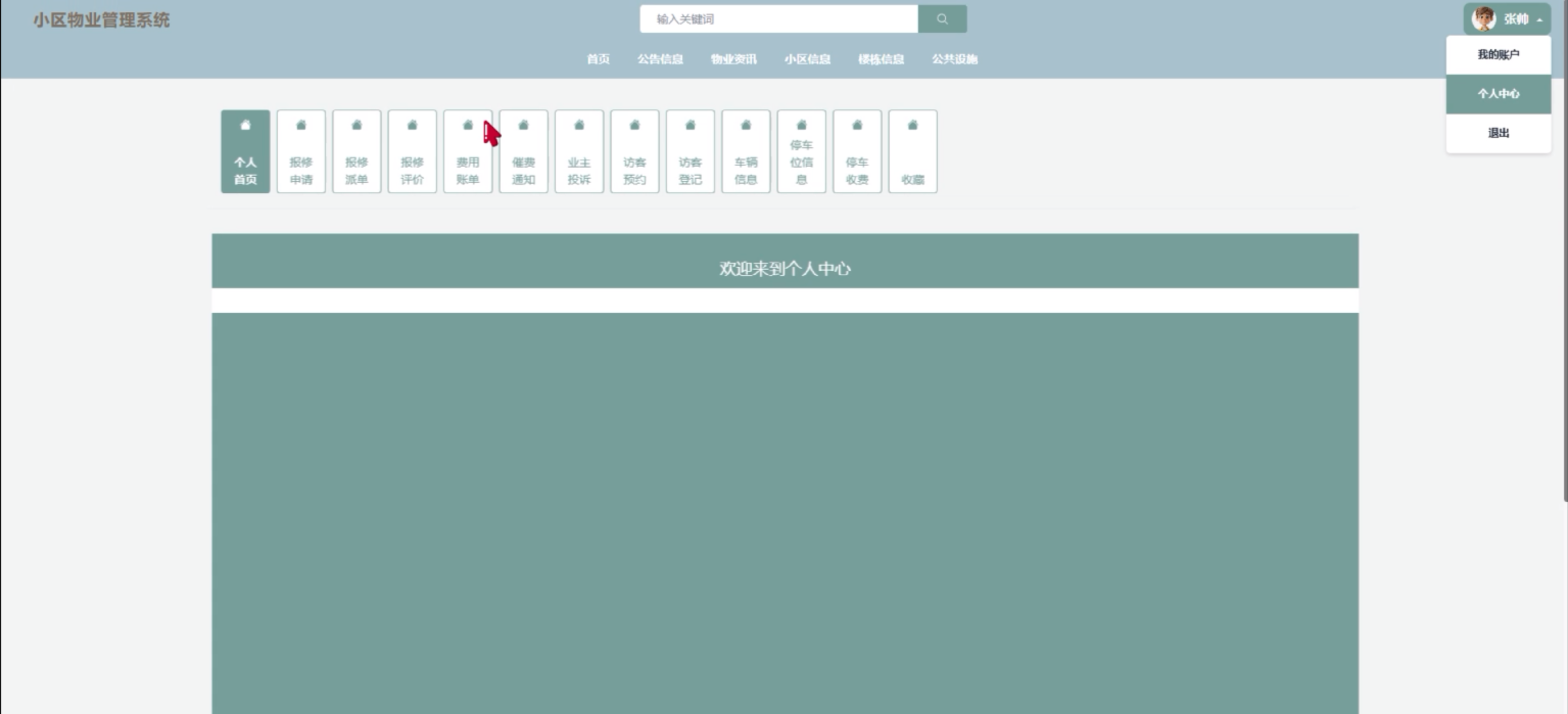
Task: Open the 公共设施 navigation link
Action: pyautogui.click(x=955, y=59)
